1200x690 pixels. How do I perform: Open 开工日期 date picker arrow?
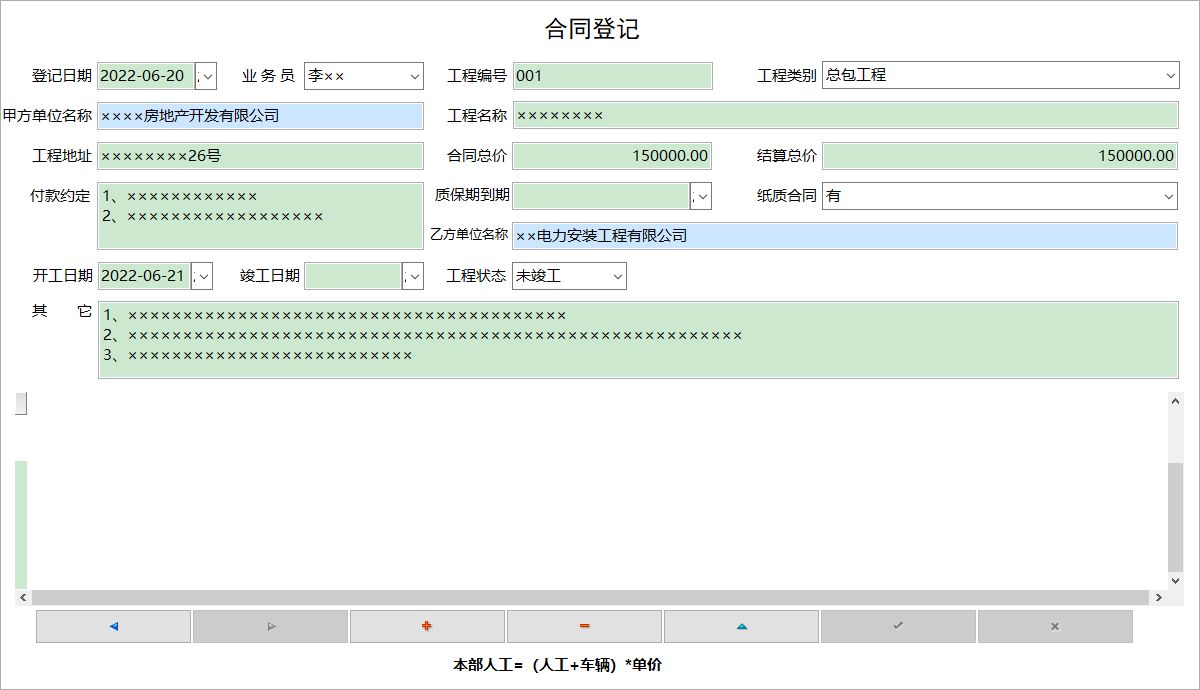coord(203,276)
